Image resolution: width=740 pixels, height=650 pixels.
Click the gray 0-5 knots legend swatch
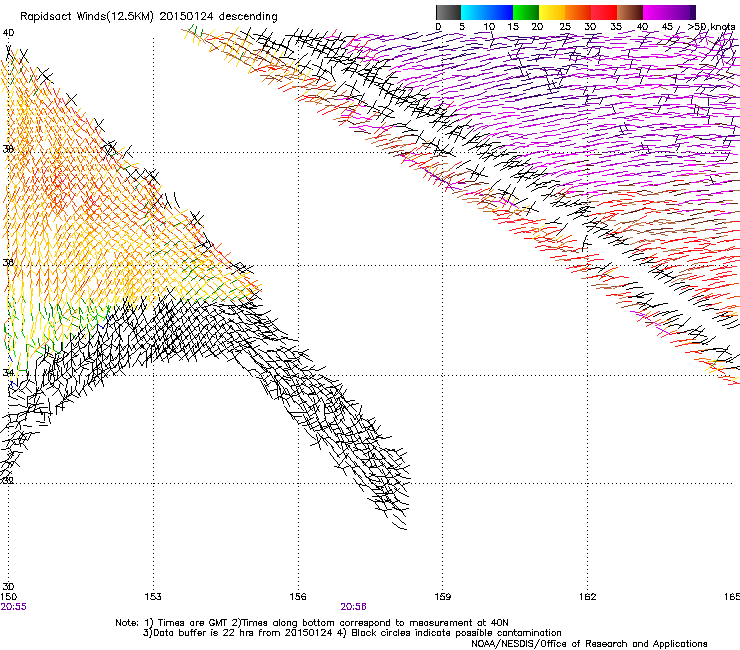pyautogui.click(x=448, y=12)
